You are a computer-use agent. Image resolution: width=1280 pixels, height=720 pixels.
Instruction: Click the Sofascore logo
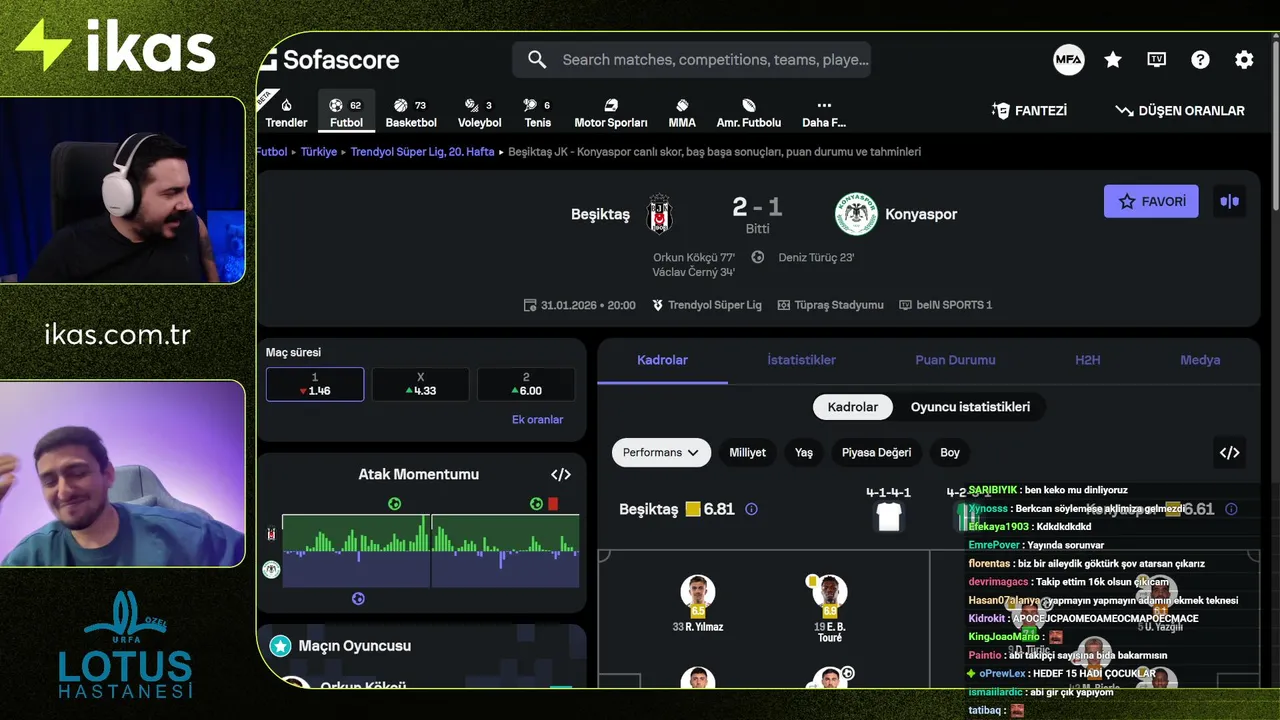pyautogui.click(x=330, y=60)
